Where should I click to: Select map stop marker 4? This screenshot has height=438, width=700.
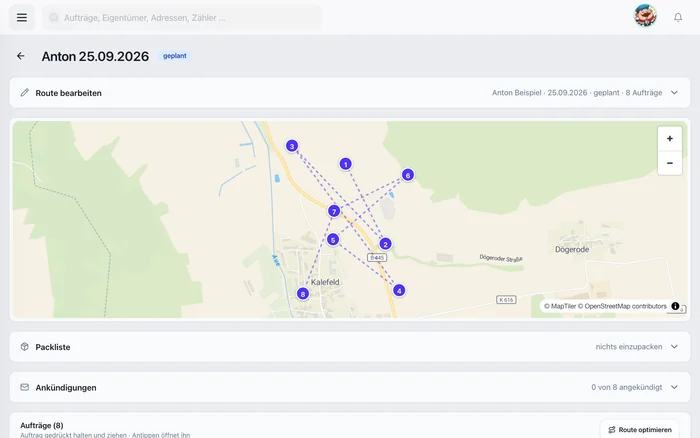click(x=399, y=291)
